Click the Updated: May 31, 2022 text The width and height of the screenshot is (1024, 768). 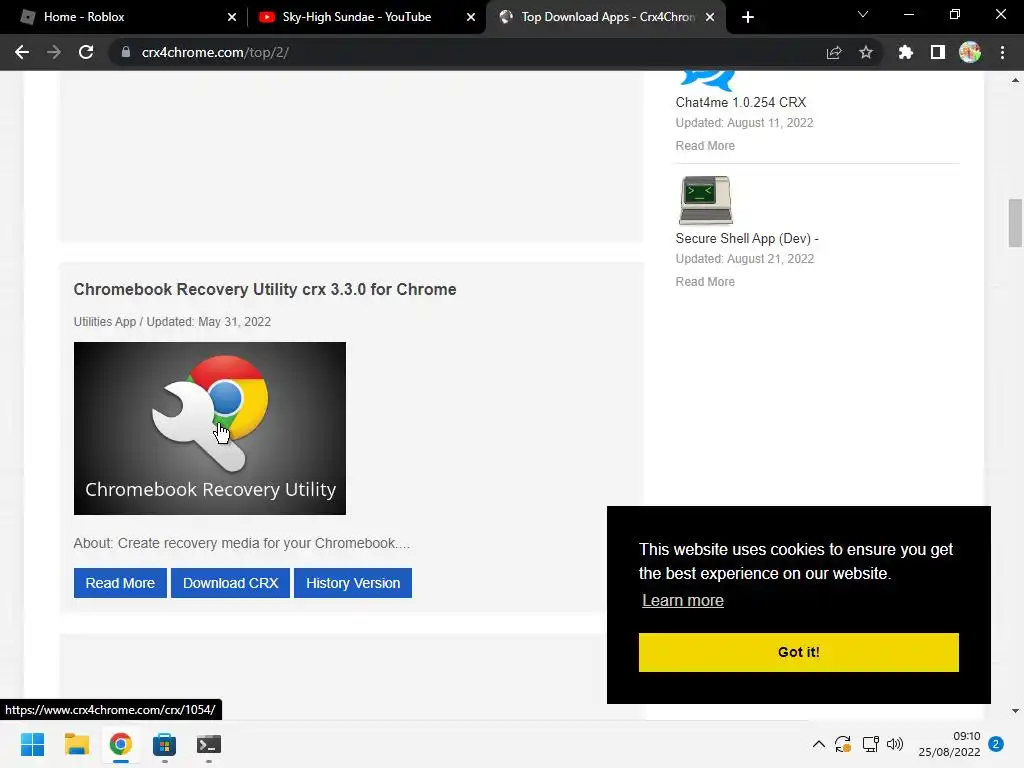(208, 322)
